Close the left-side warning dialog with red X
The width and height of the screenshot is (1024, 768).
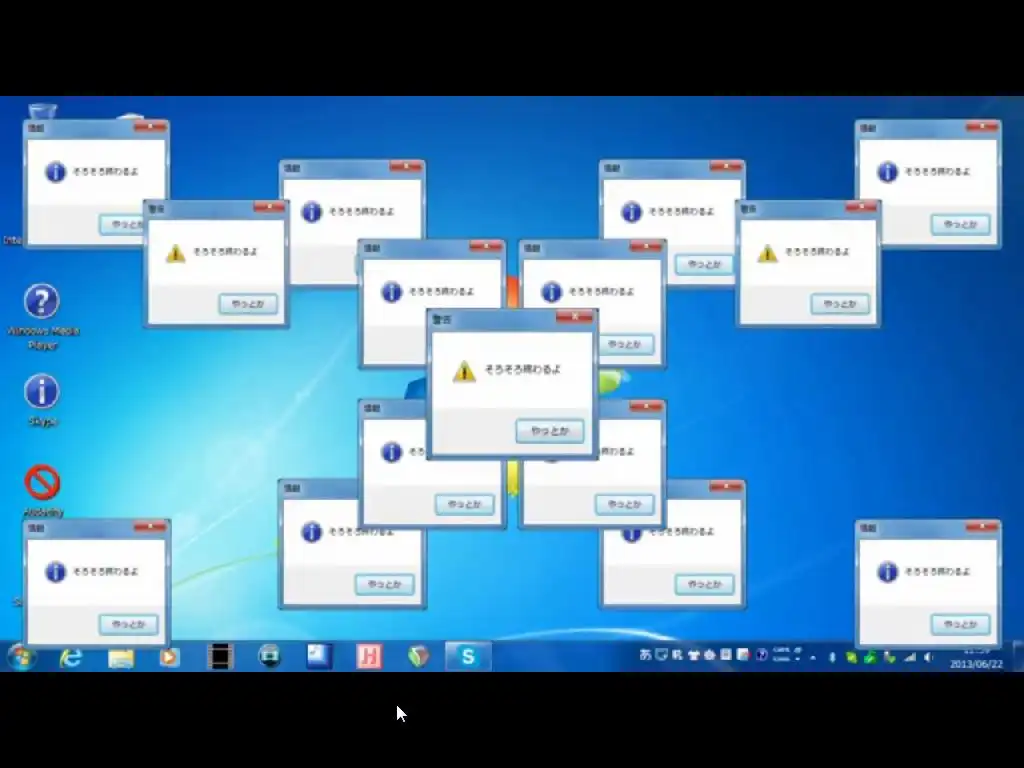[269, 207]
